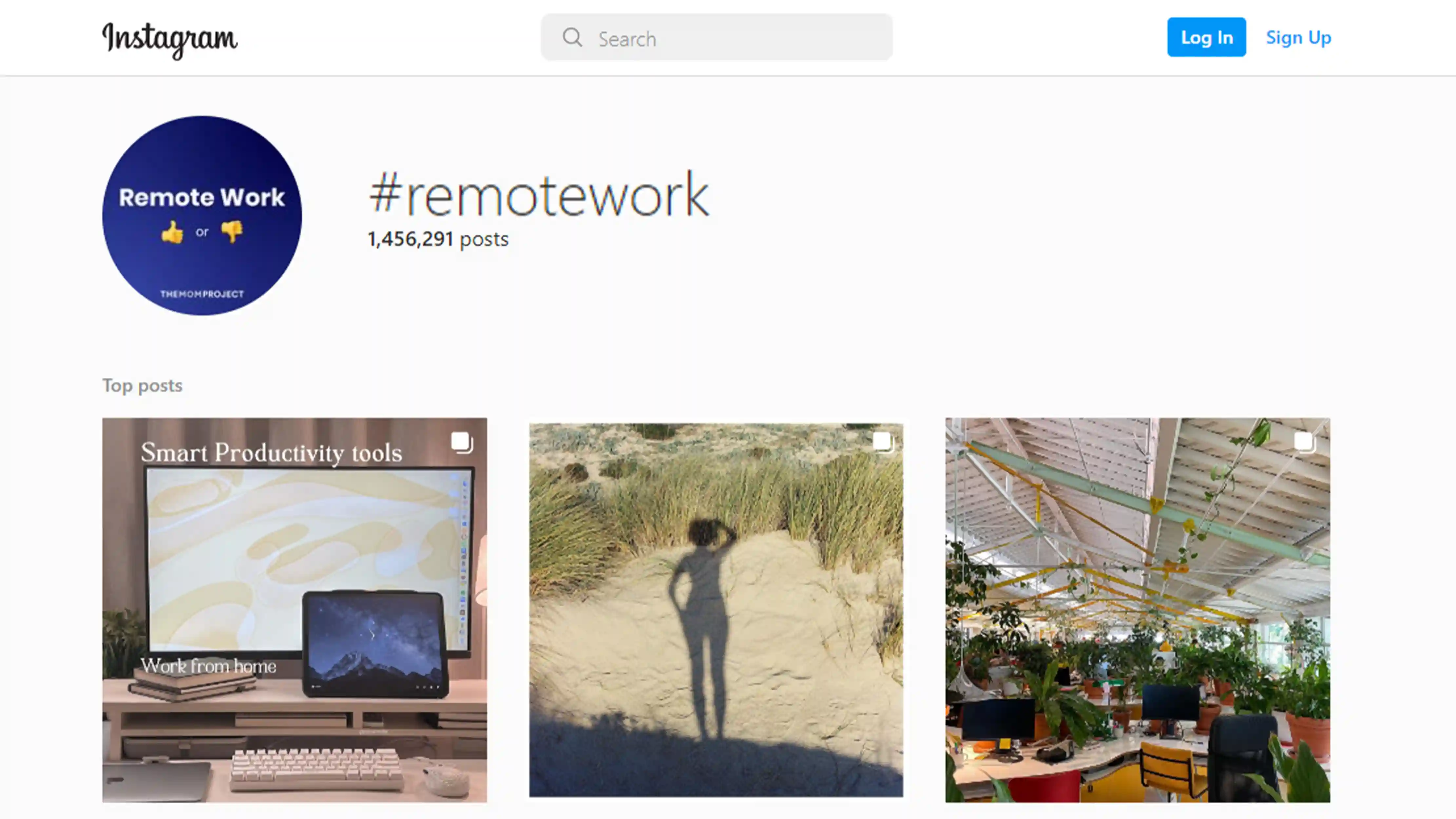Click THEMOMPROJECT text in the profile image
The height and width of the screenshot is (819, 1456).
[202, 294]
